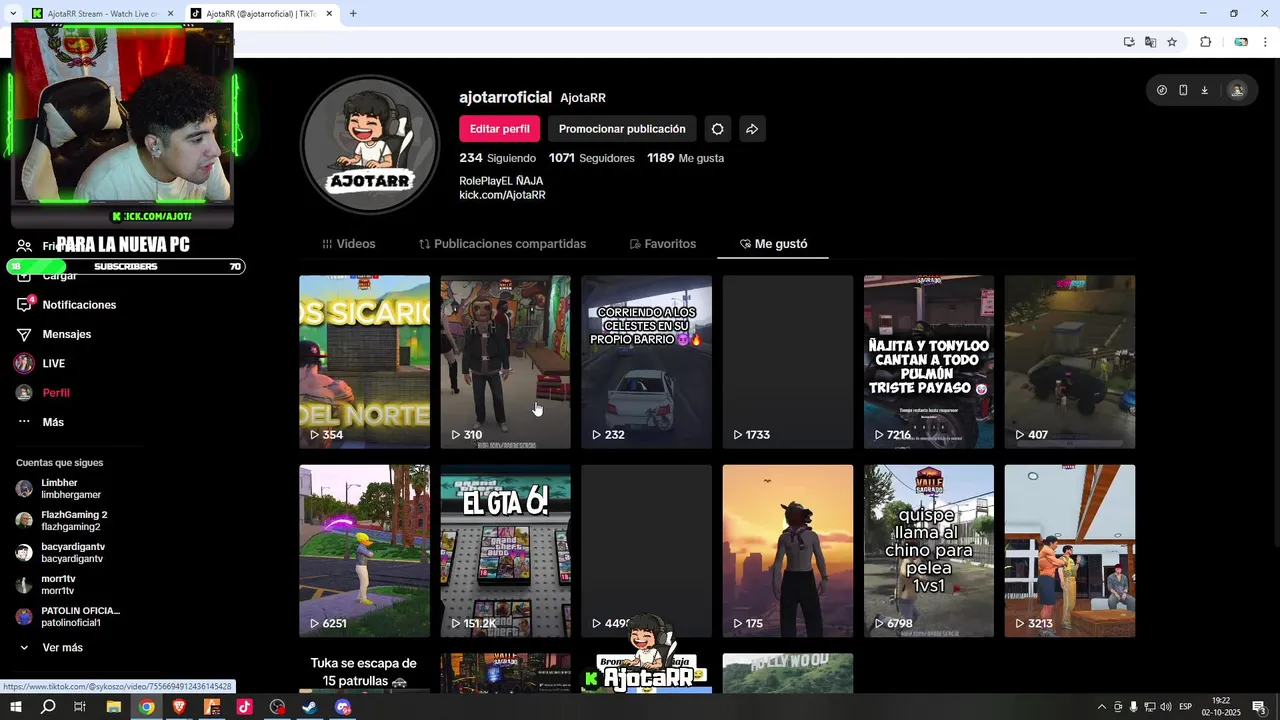Viewport: 1280px width, 720px height.
Task: Open Chrome extensions puzzle icon
Action: click(x=1205, y=42)
